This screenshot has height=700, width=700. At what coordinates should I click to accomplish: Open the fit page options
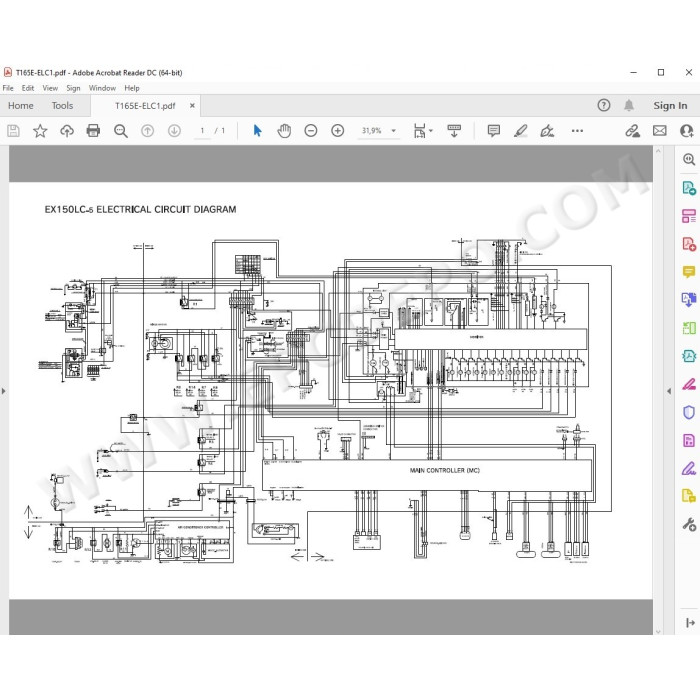click(x=420, y=131)
